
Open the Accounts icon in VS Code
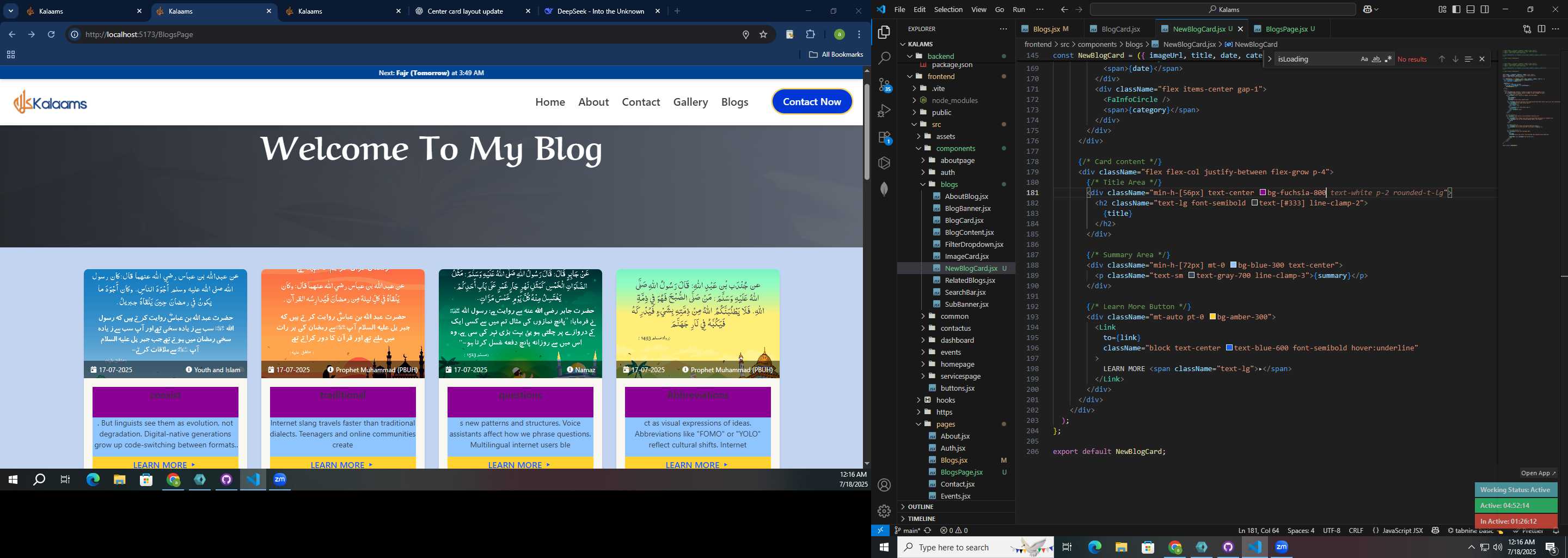884,485
